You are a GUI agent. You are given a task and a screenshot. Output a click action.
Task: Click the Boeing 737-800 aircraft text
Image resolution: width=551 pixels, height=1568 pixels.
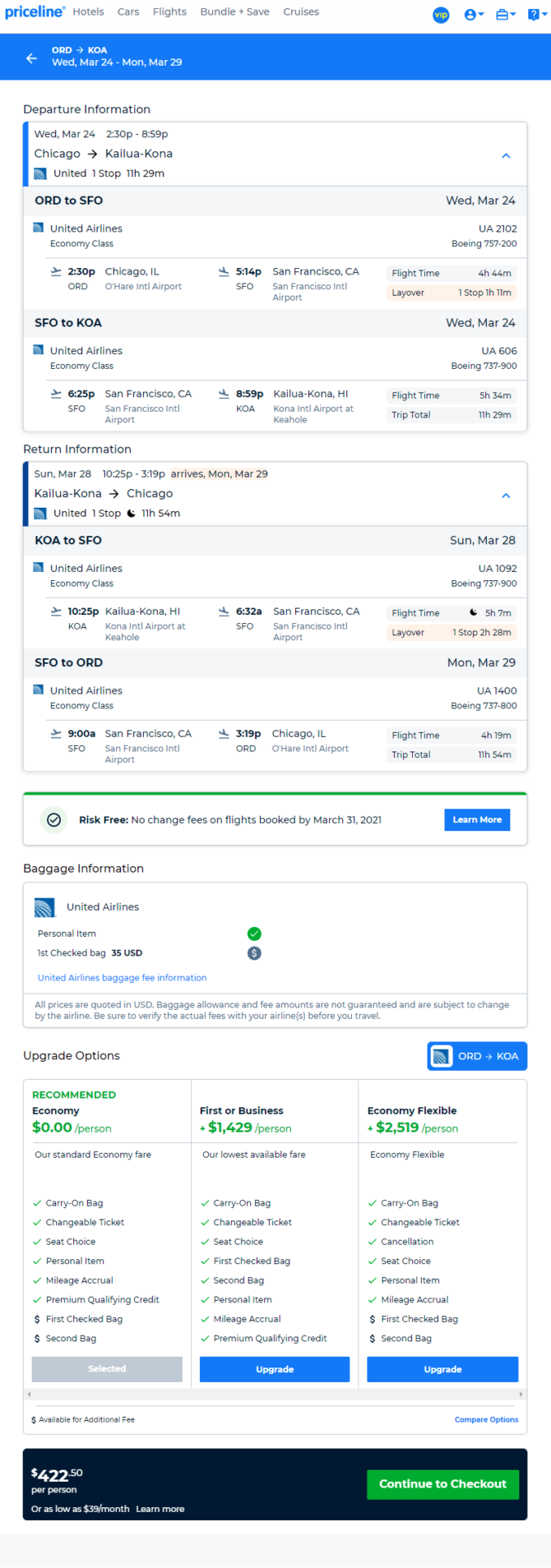pos(484,705)
